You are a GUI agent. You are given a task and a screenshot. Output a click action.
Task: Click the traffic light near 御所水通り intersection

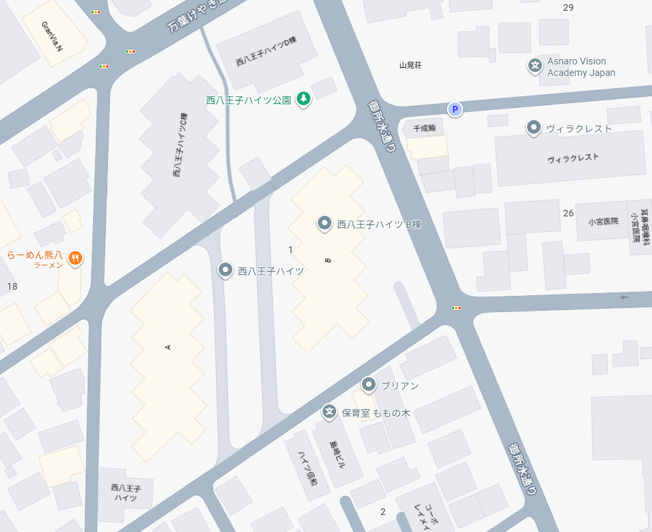click(x=457, y=308)
